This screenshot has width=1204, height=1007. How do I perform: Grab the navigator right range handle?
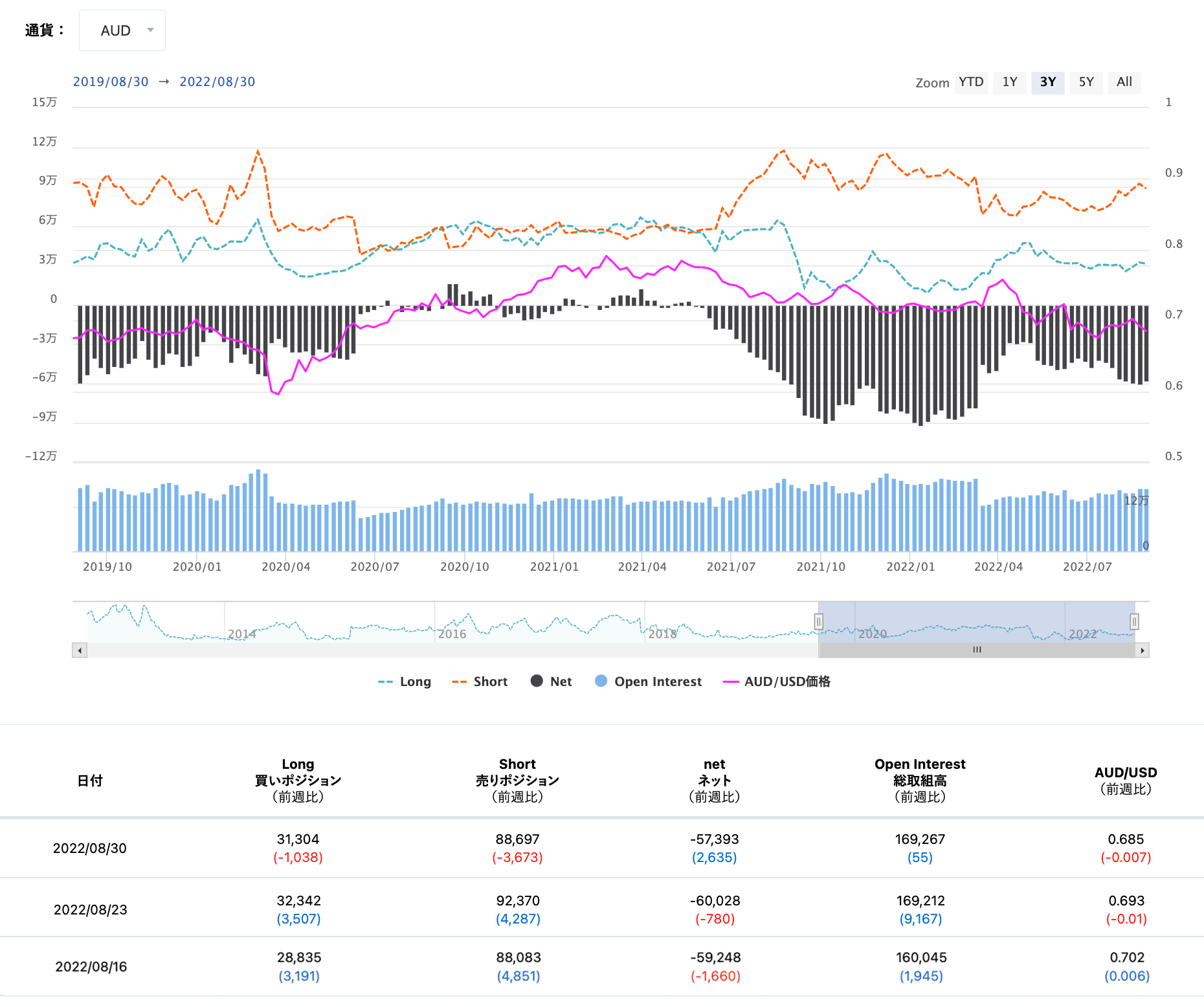1135,622
